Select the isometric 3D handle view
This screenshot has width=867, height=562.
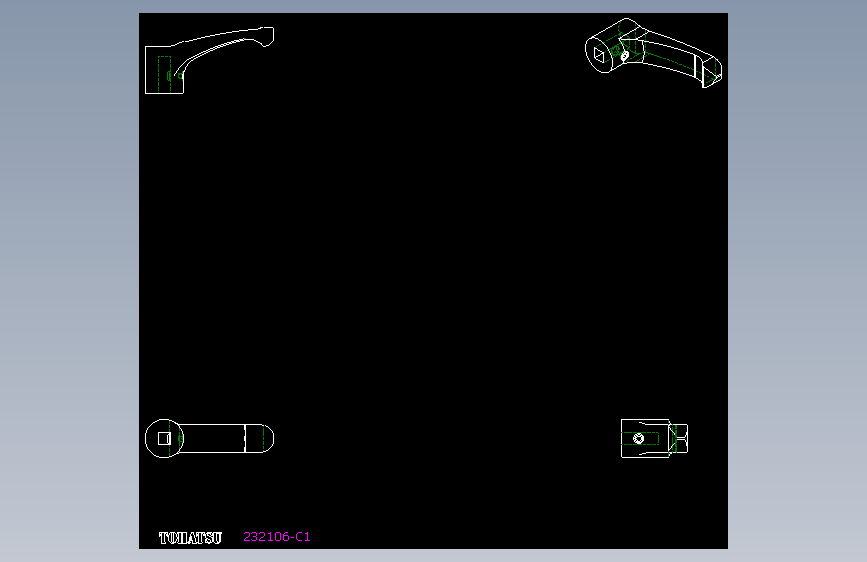coord(654,53)
